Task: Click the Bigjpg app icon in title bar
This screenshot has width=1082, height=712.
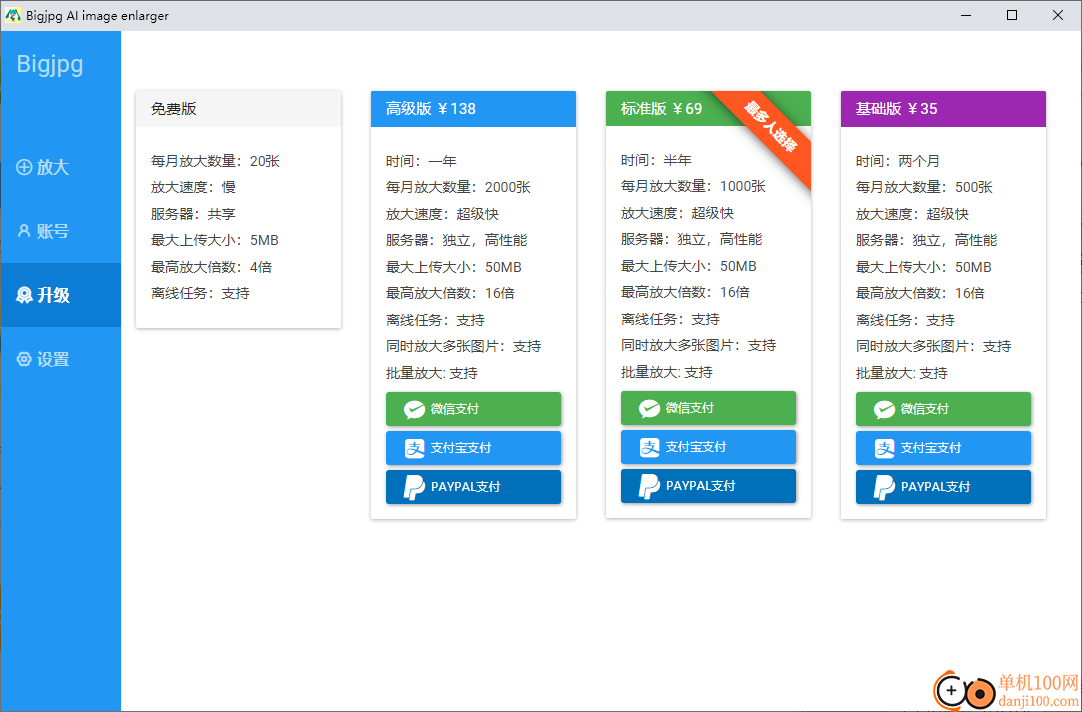Action: click(13, 15)
